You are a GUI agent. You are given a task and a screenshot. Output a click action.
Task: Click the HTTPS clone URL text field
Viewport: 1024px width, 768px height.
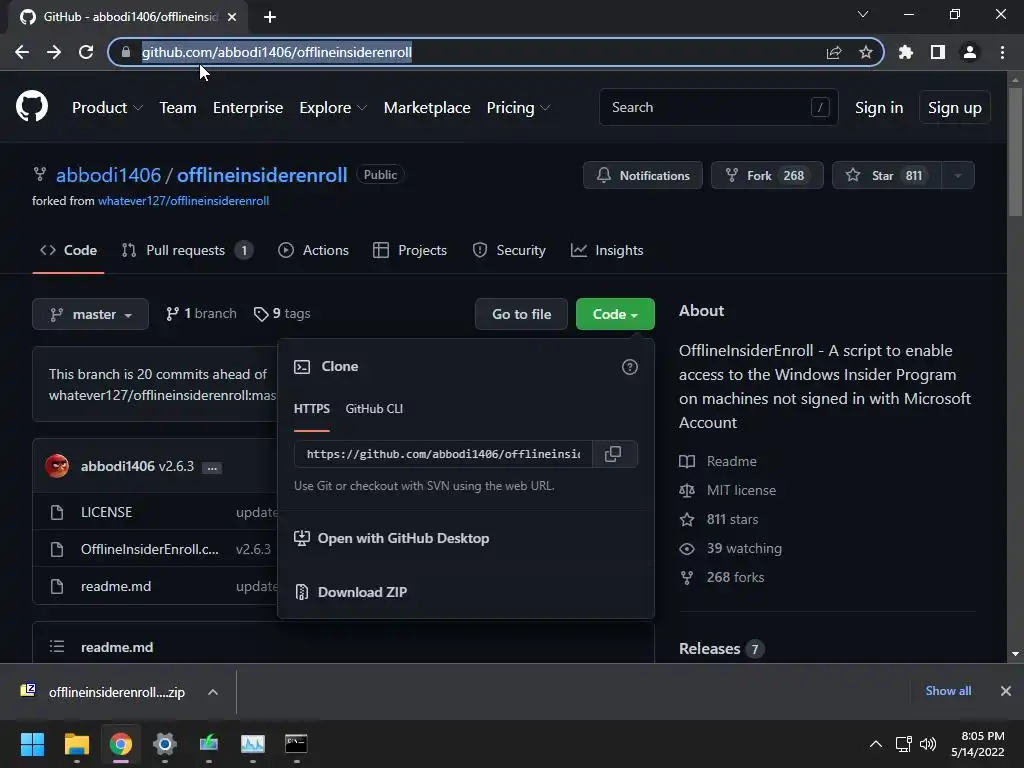pyautogui.click(x=443, y=454)
